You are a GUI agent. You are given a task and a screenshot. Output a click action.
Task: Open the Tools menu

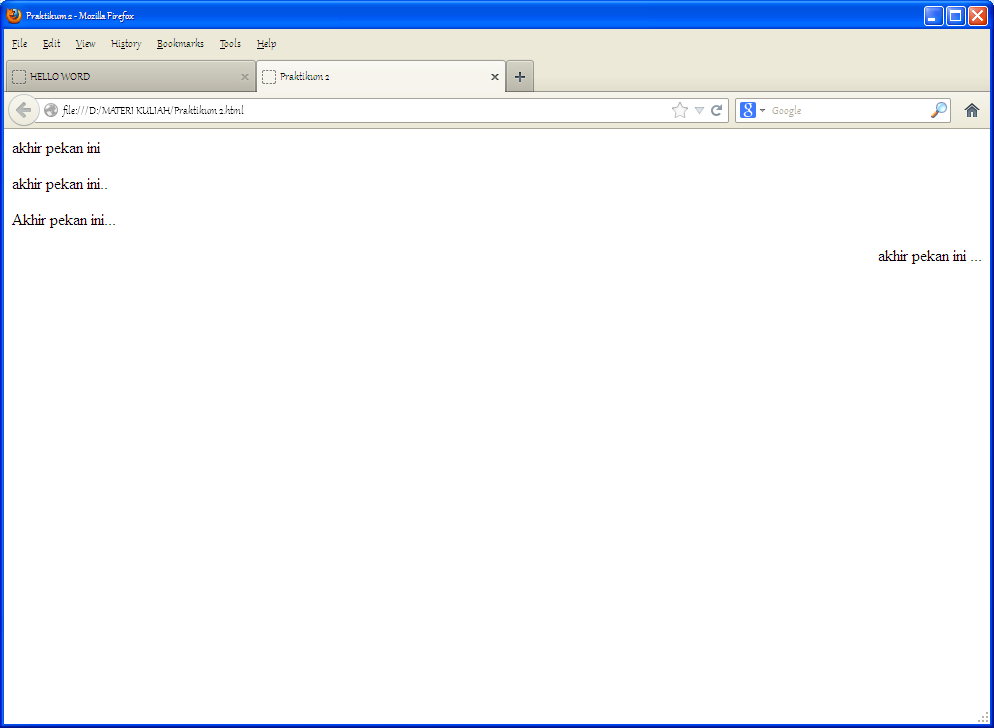[230, 44]
